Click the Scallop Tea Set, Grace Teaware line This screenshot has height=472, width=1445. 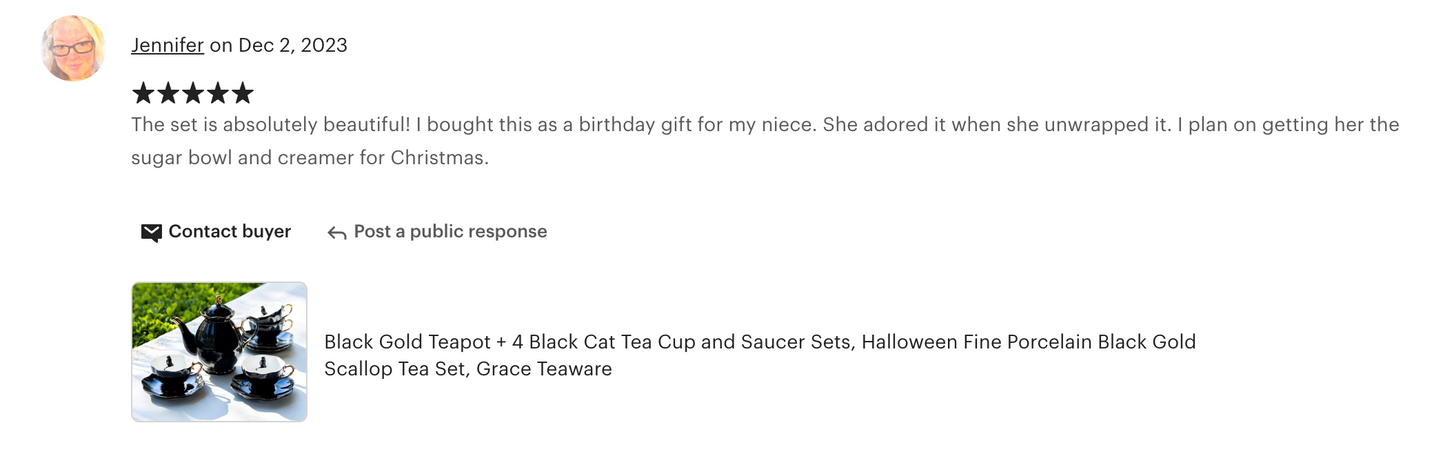click(468, 369)
